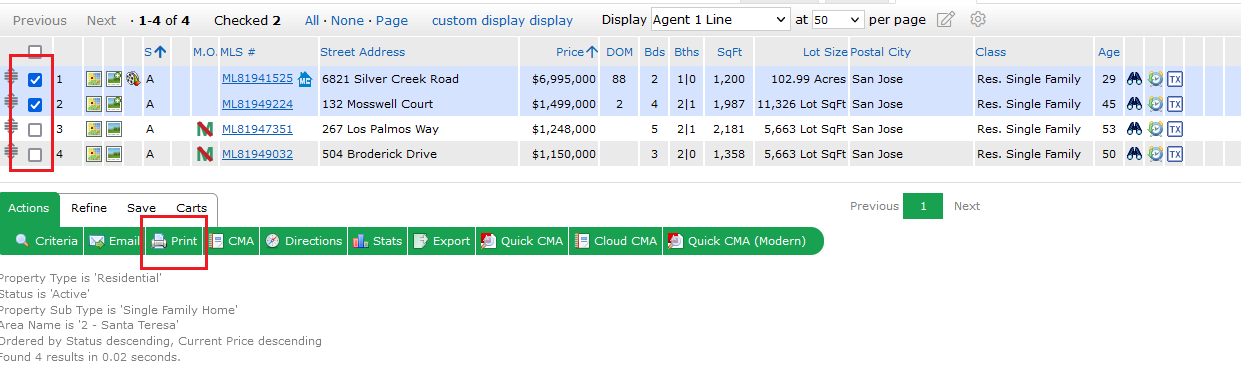
Task: Sort by the DOM column header
Action: tap(619, 52)
